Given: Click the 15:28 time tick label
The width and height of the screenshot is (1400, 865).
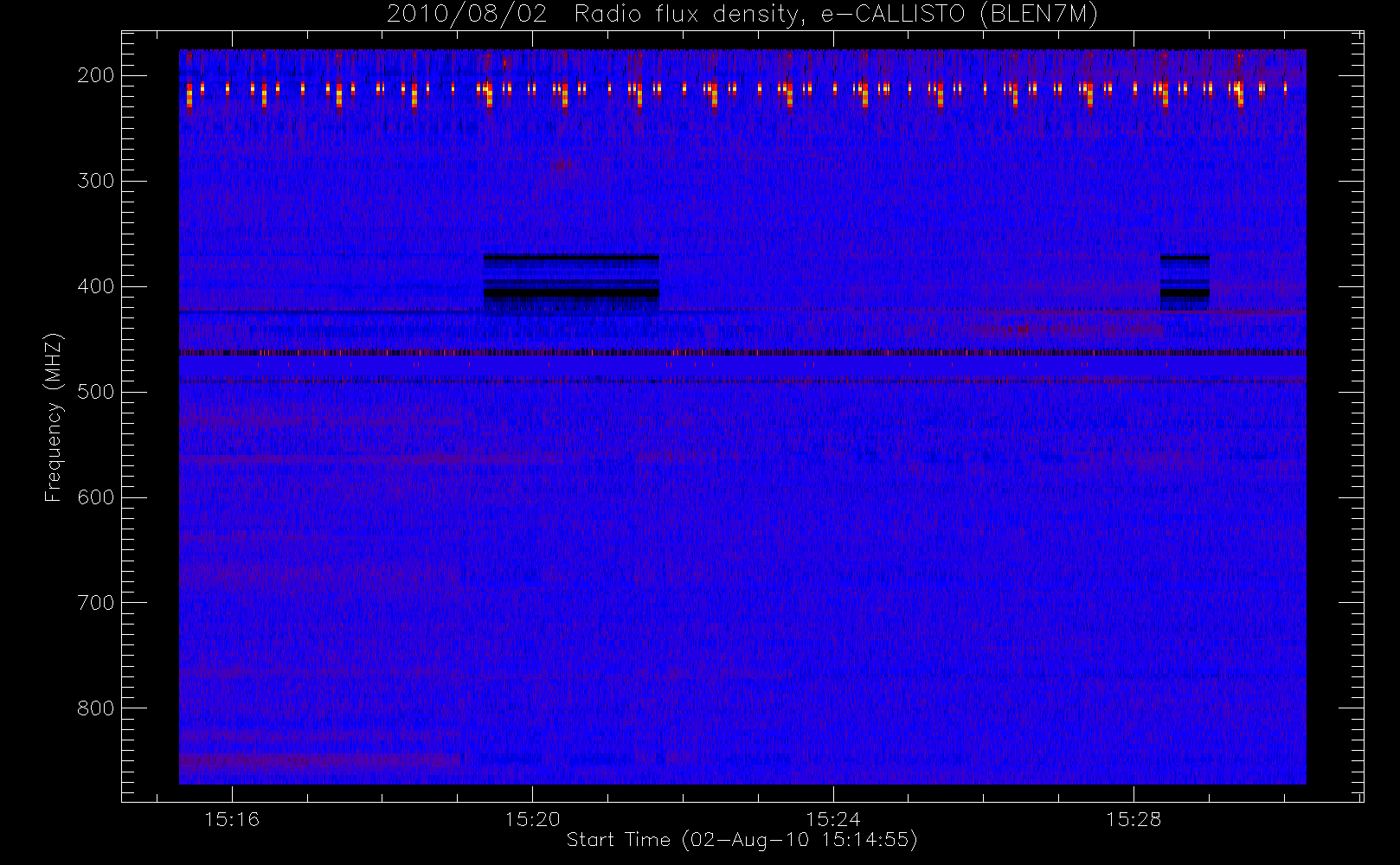Looking at the screenshot, I should click(x=1133, y=819).
